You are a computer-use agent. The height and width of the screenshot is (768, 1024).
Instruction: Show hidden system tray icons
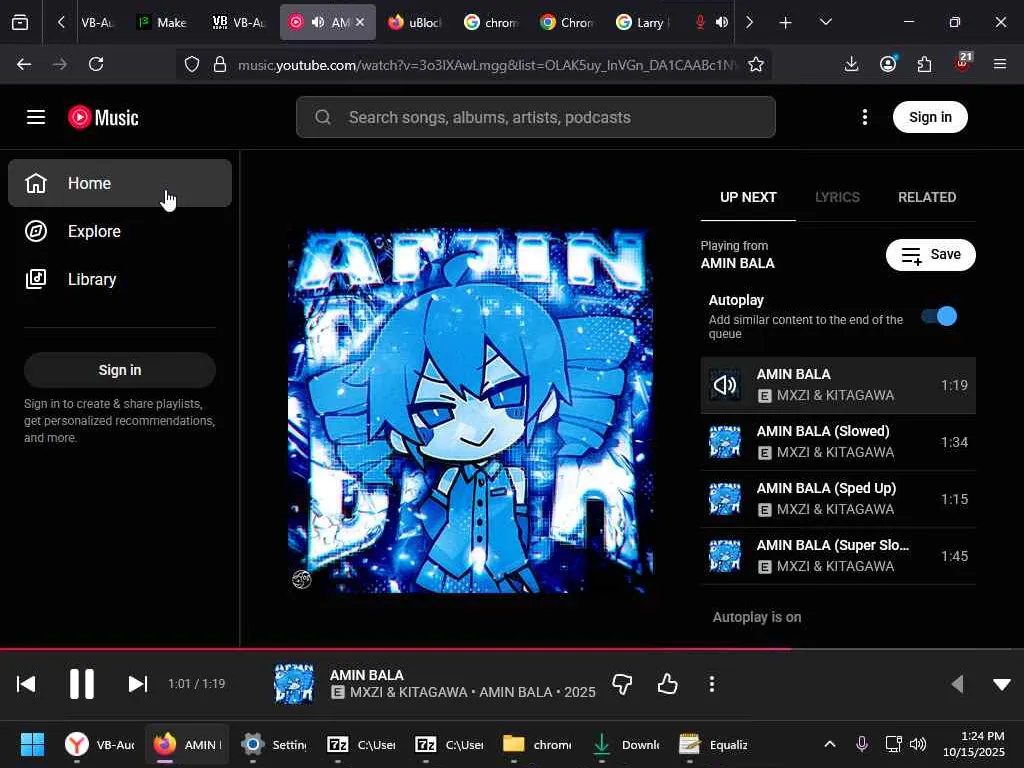829,744
